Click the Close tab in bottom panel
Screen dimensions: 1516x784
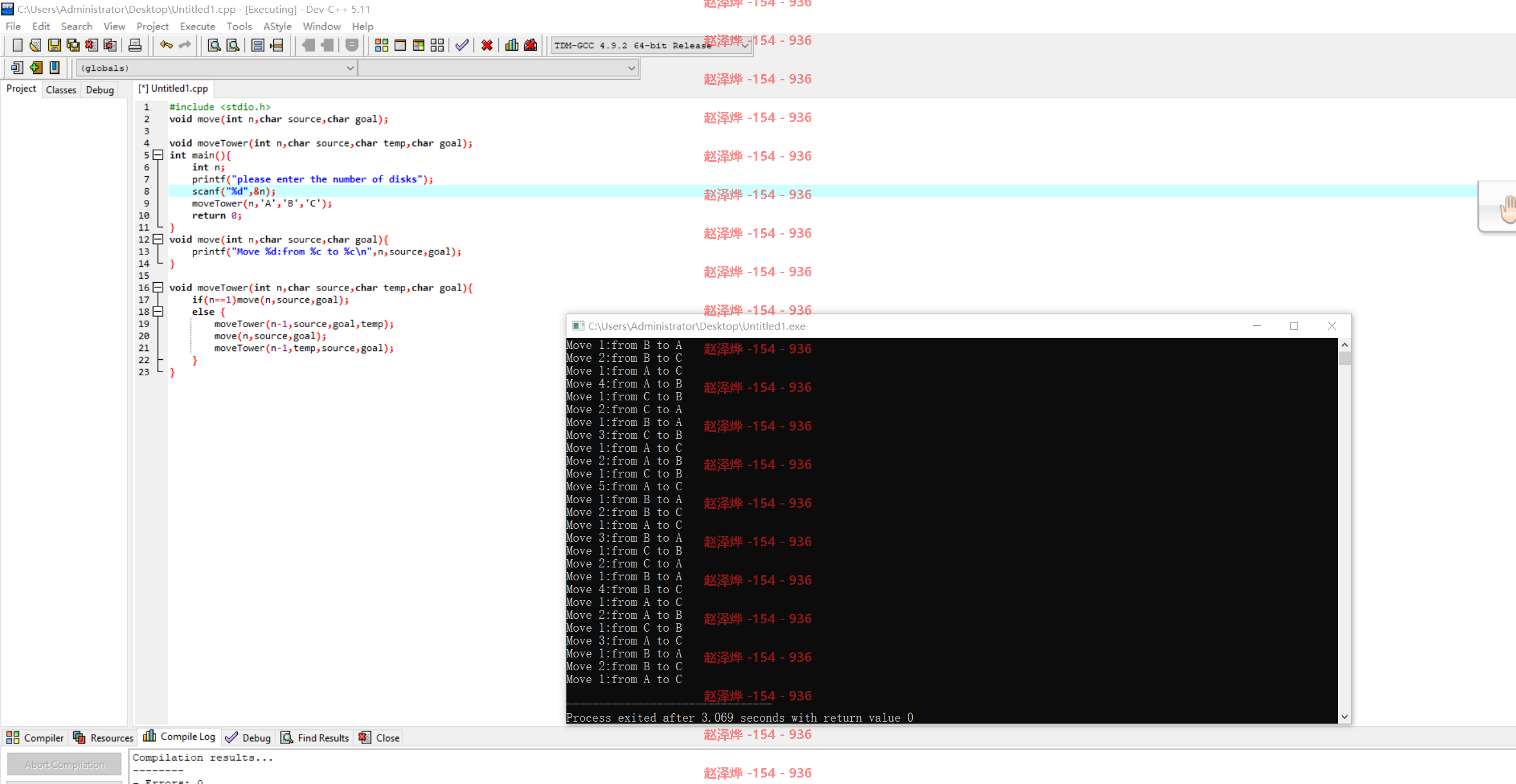click(x=379, y=738)
